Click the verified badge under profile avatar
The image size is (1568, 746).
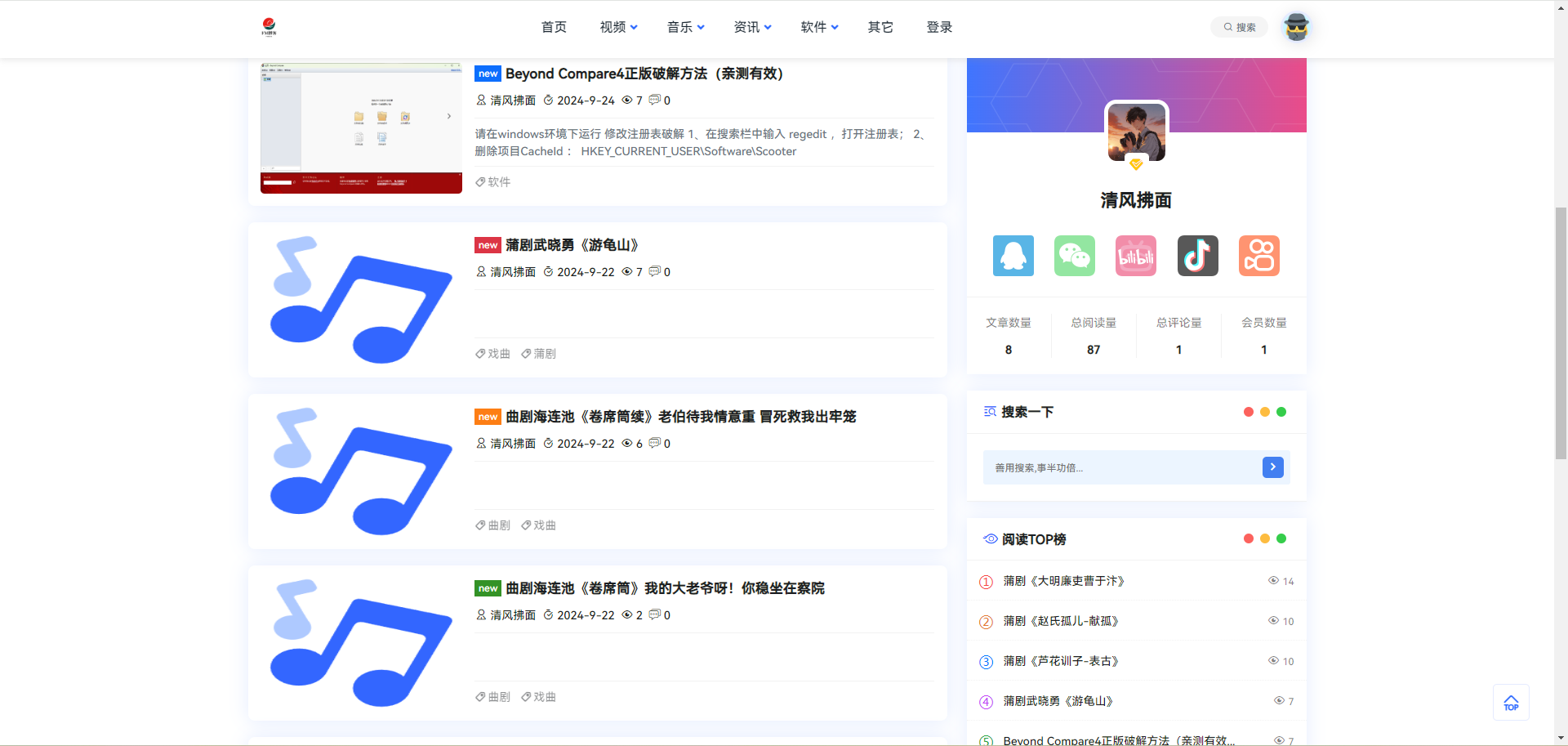1136,164
